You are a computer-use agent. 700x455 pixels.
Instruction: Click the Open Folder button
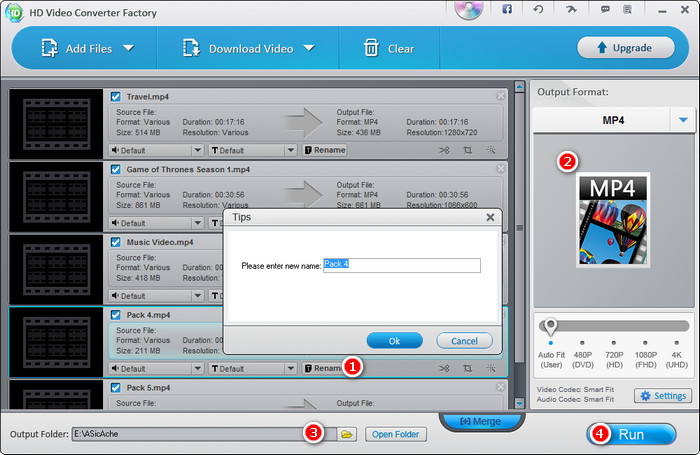(396, 434)
